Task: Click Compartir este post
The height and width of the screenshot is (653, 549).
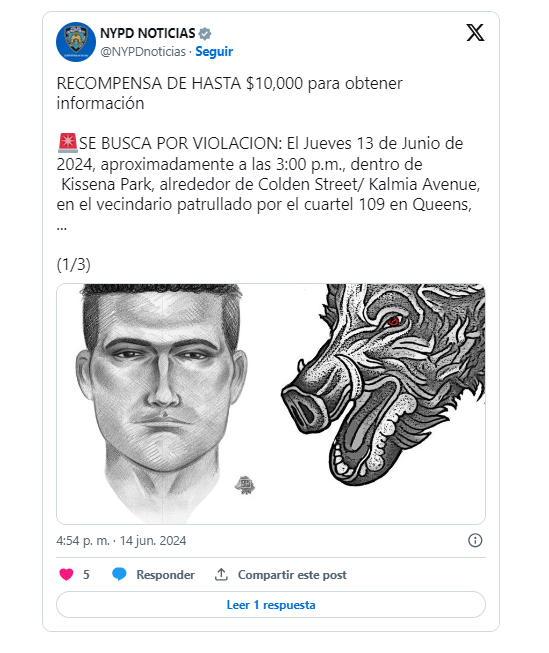Action: coord(292,575)
